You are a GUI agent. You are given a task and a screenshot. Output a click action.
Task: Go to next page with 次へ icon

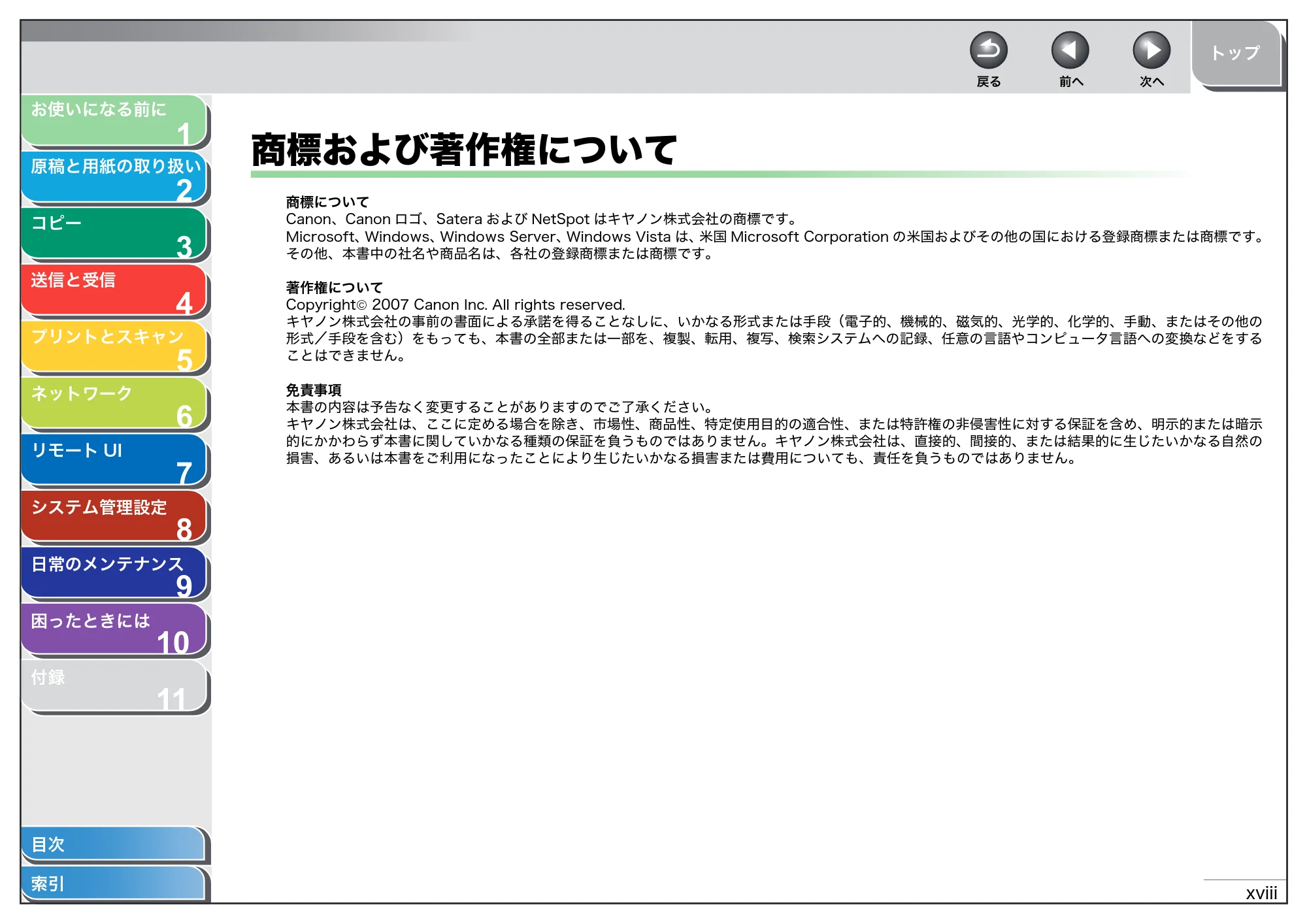pos(1151,50)
